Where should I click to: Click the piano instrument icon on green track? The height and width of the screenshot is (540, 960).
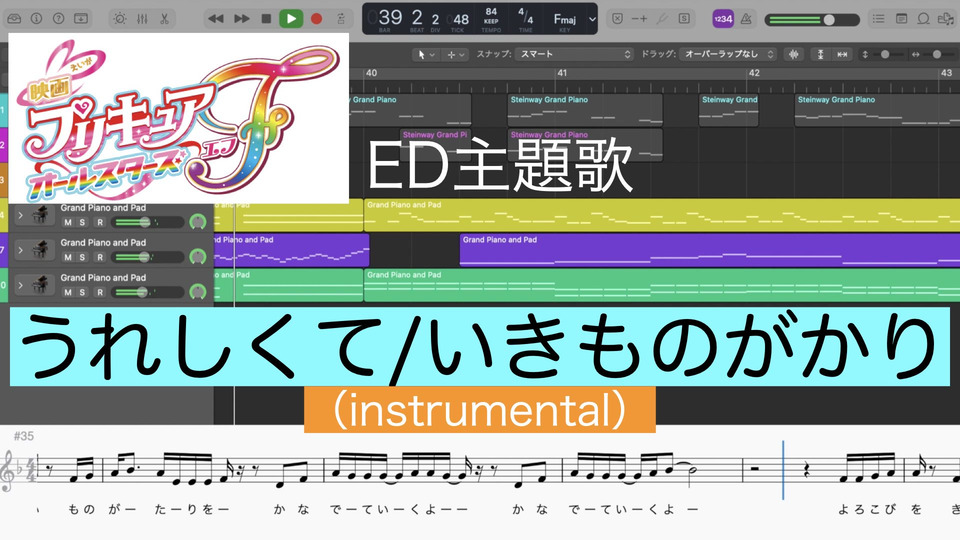click(40, 285)
